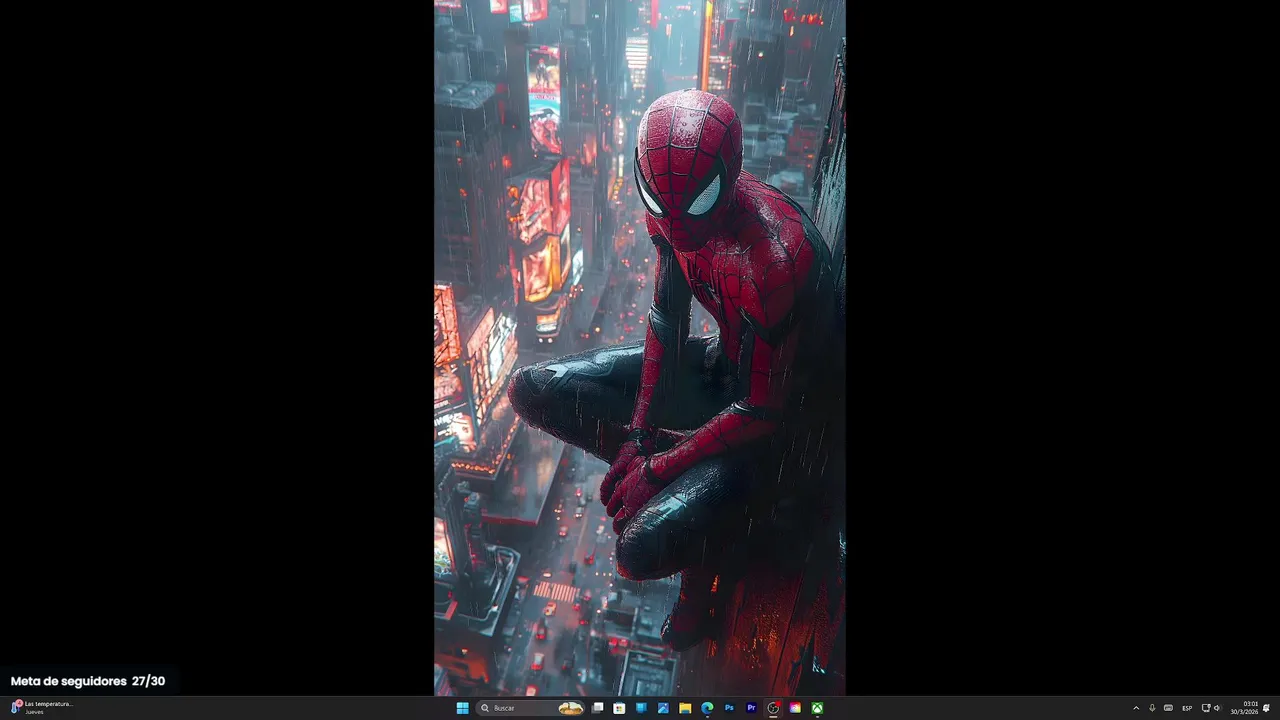1280x720 pixels.
Task: Open the notification center bell icon
Action: [x=1266, y=708]
